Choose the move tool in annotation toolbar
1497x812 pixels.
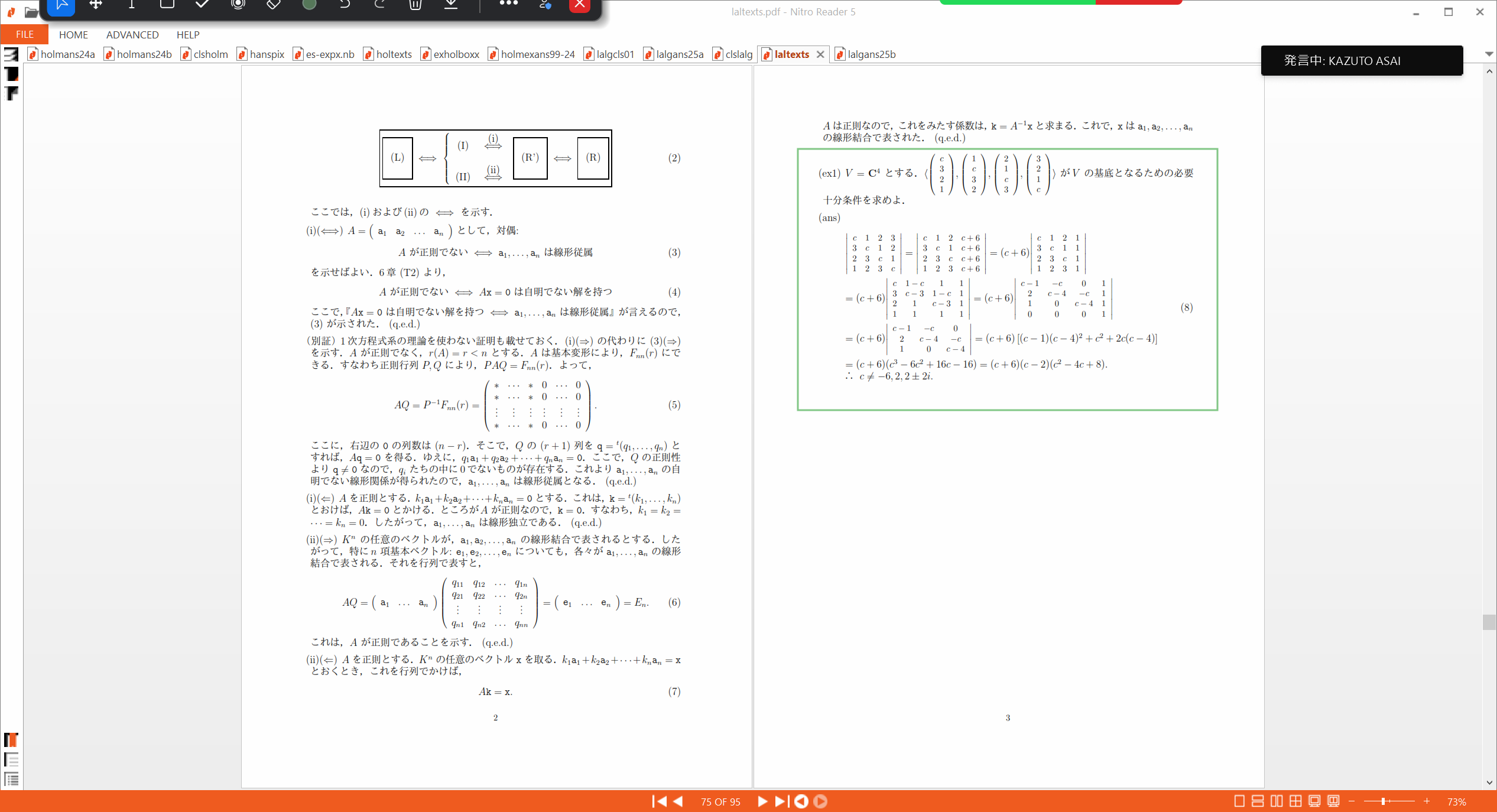tap(96, 5)
